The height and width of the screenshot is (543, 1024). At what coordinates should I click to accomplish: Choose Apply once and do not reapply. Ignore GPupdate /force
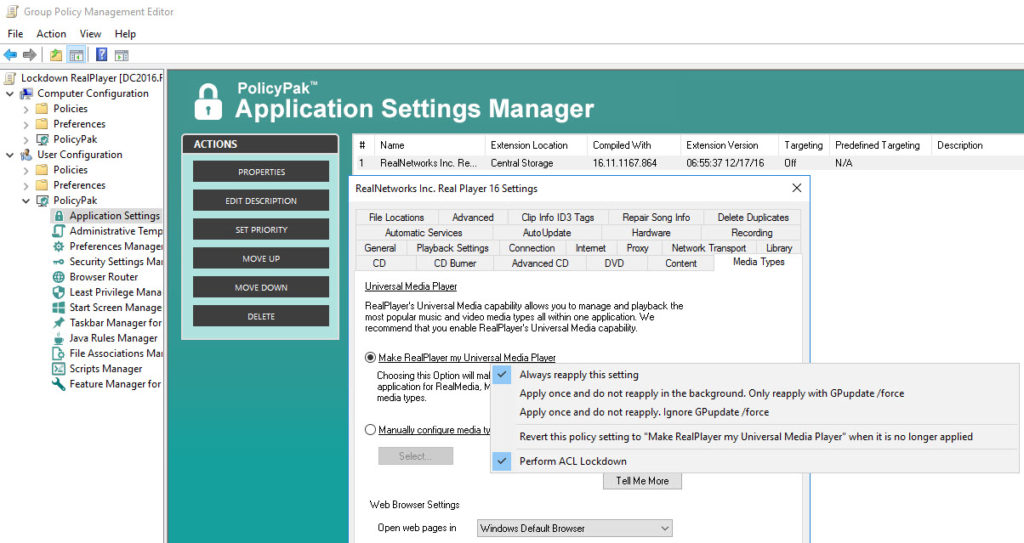644,412
